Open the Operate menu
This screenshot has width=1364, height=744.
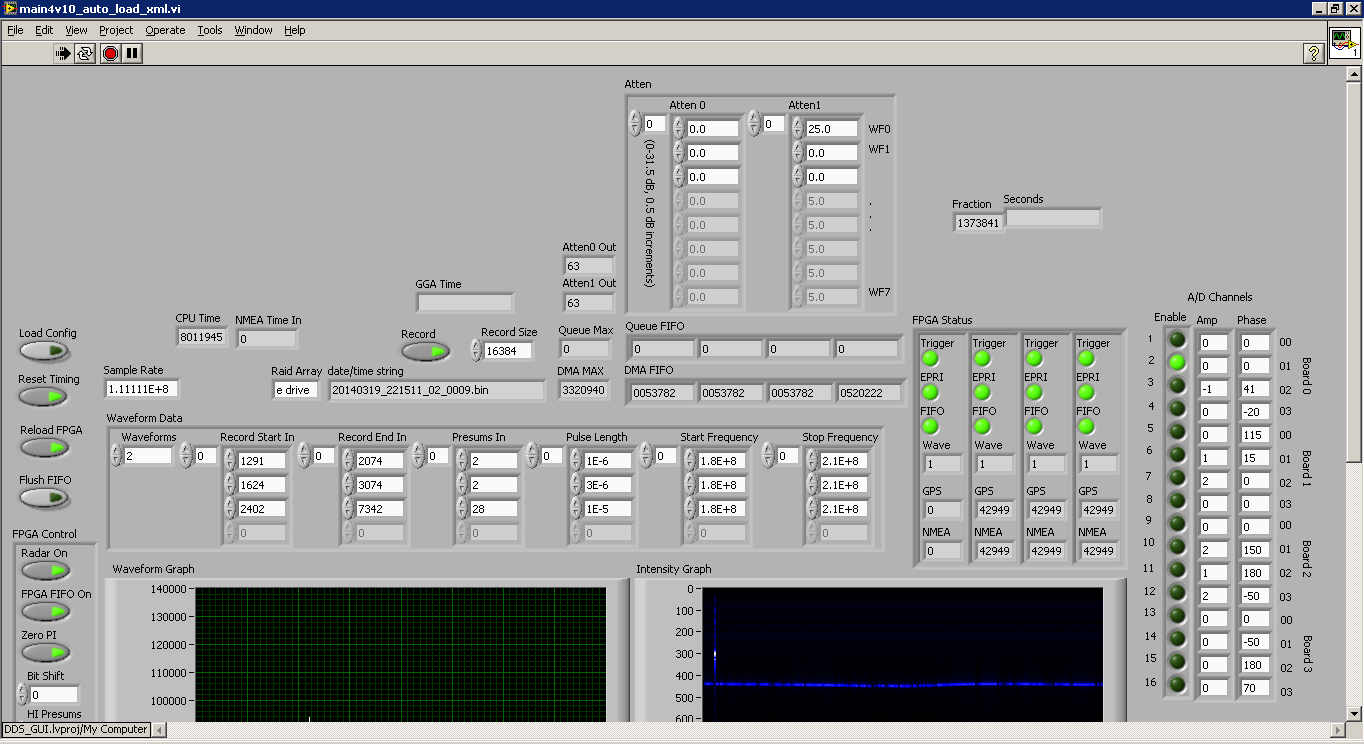pyautogui.click(x=165, y=30)
